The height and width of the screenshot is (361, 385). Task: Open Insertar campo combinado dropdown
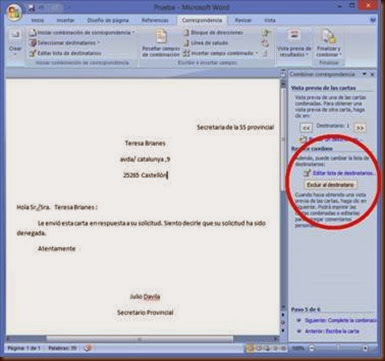(220, 53)
